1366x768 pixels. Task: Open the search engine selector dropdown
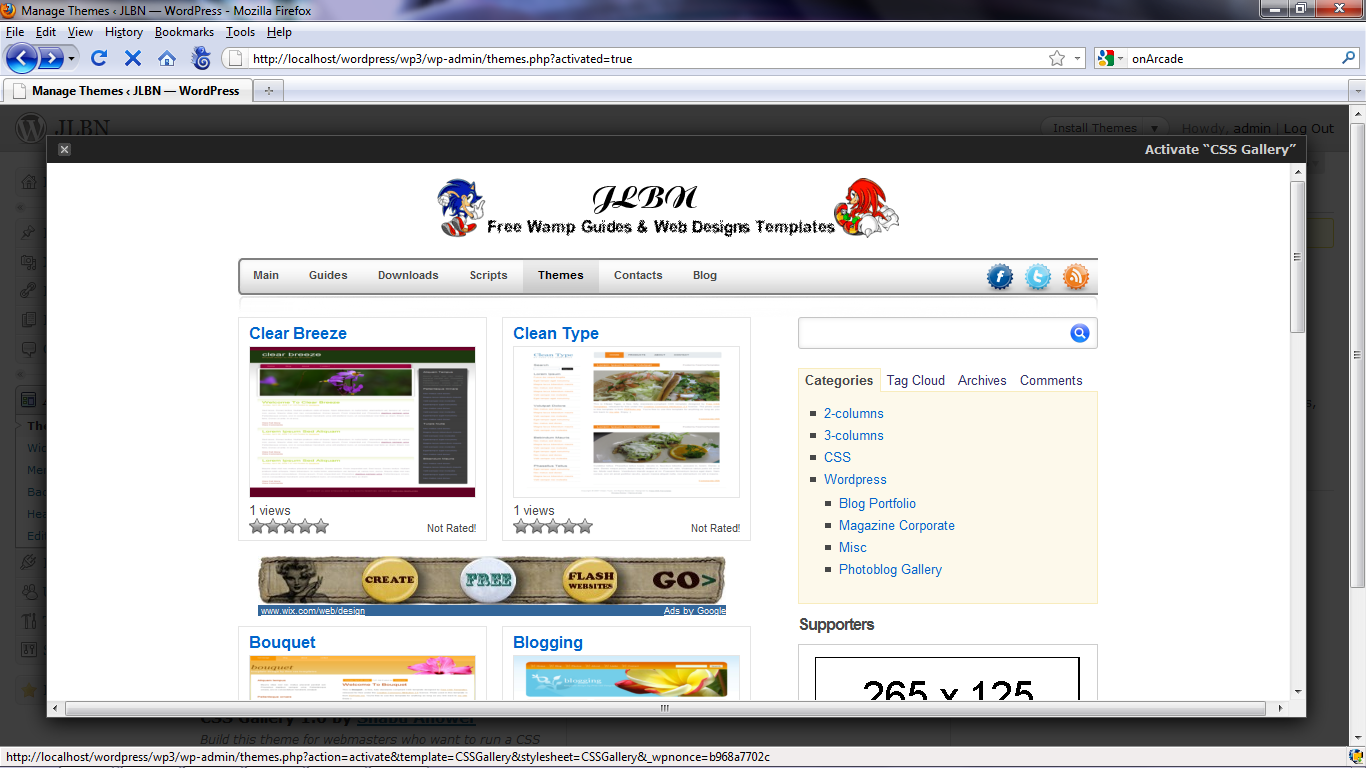click(x=1110, y=59)
